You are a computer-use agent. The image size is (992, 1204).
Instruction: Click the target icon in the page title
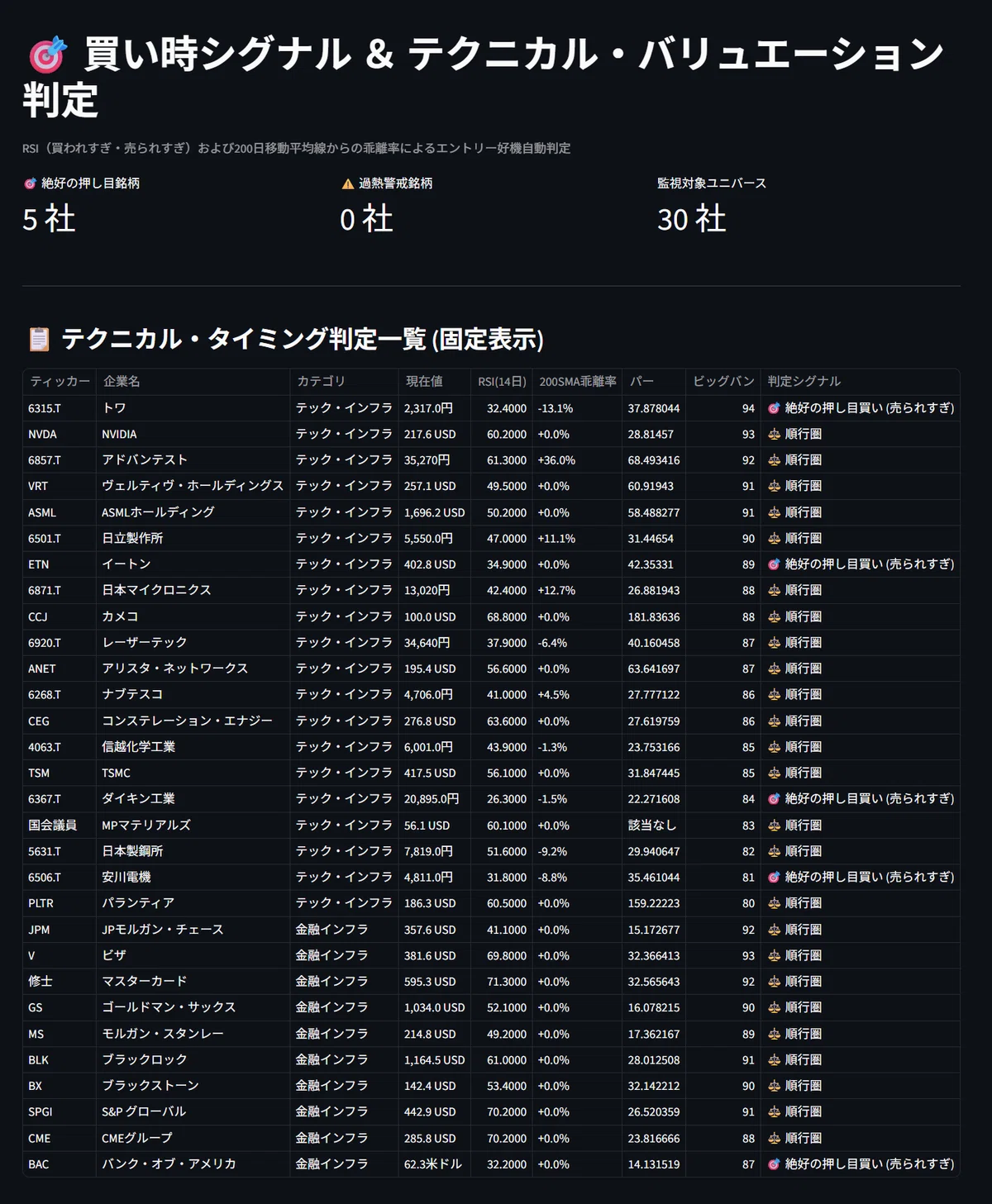48,55
